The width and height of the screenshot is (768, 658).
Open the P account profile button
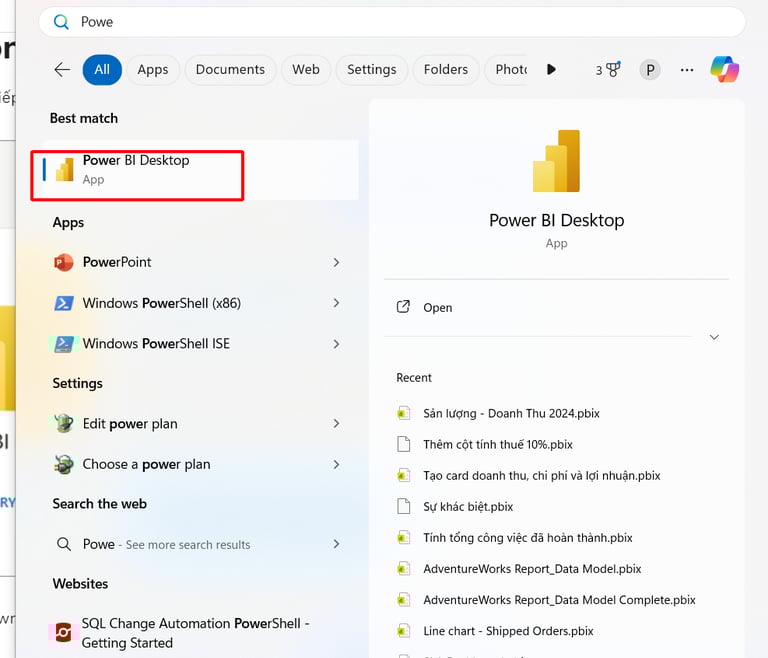tap(650, 70)
